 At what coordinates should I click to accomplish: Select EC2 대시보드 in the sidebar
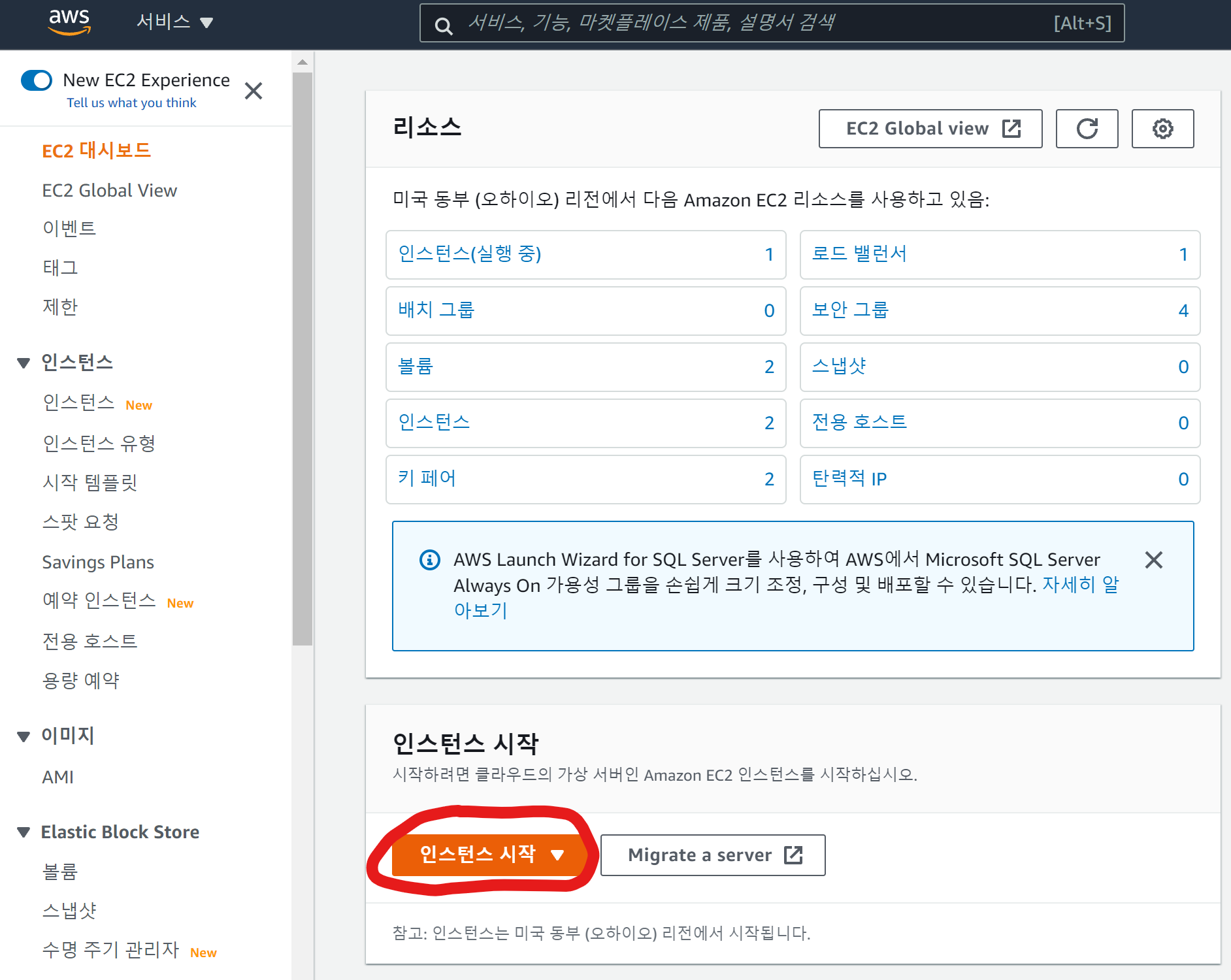97,151
